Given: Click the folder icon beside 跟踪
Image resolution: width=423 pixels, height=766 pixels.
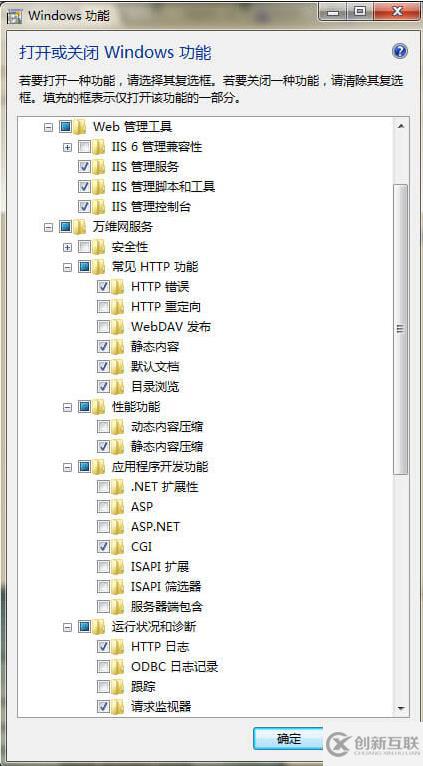Looking at the screenshot, I should [x=117, y=686].
